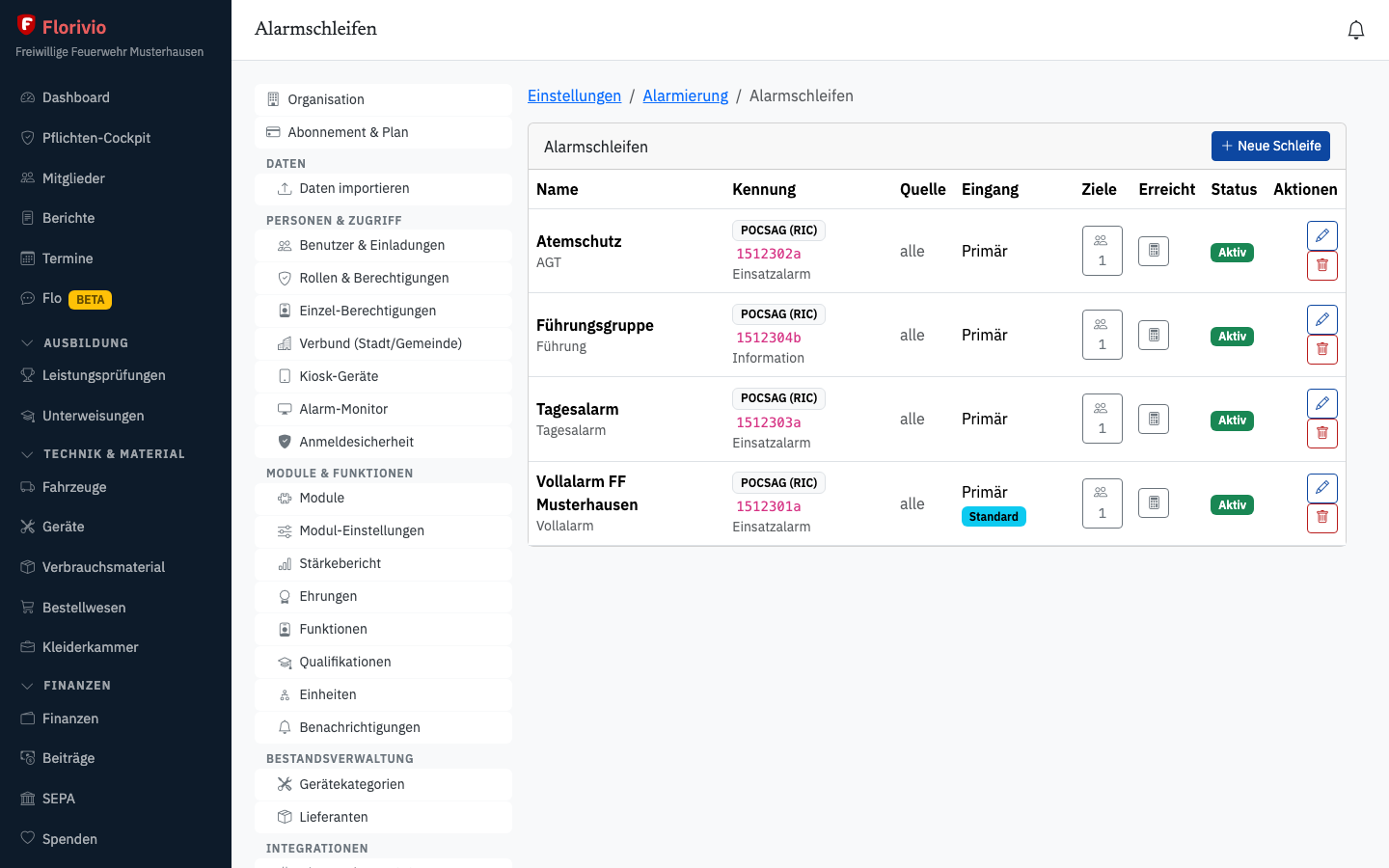Collapse the TECHNIK & MATERIAL section
The height and width of the screenshot is (868, 1389).
[102, 453]
